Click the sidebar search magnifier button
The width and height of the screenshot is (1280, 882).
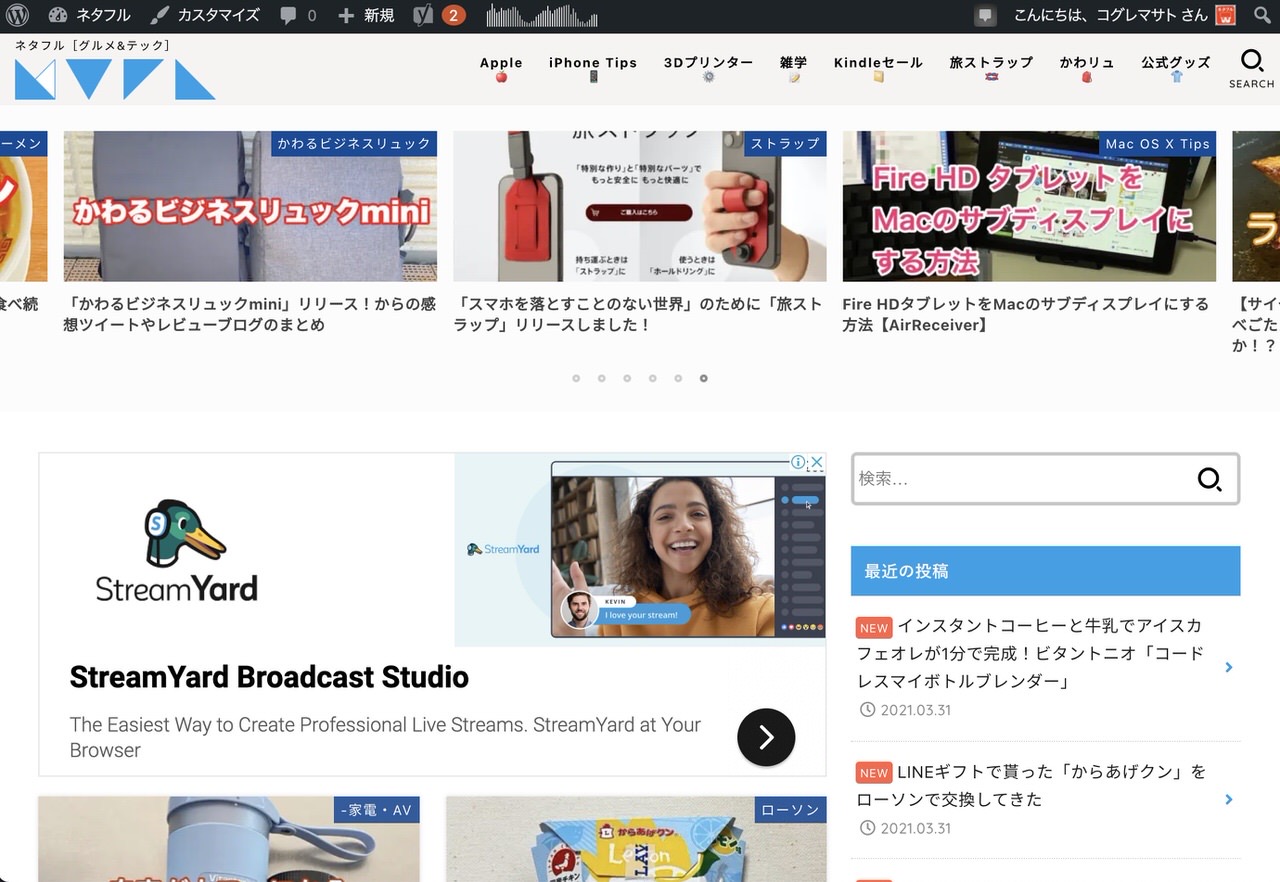click(1210, 479)
